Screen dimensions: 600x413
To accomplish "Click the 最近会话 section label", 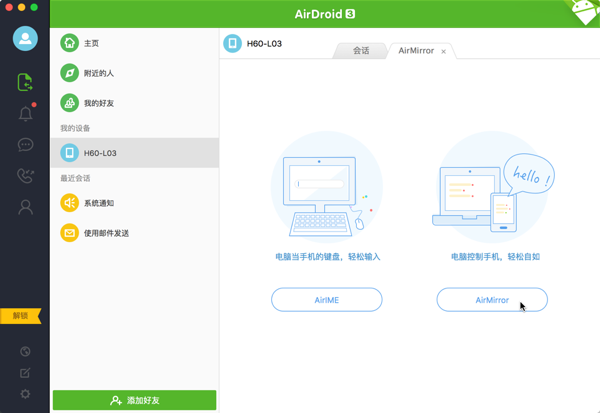I will [x=75, y=178].
